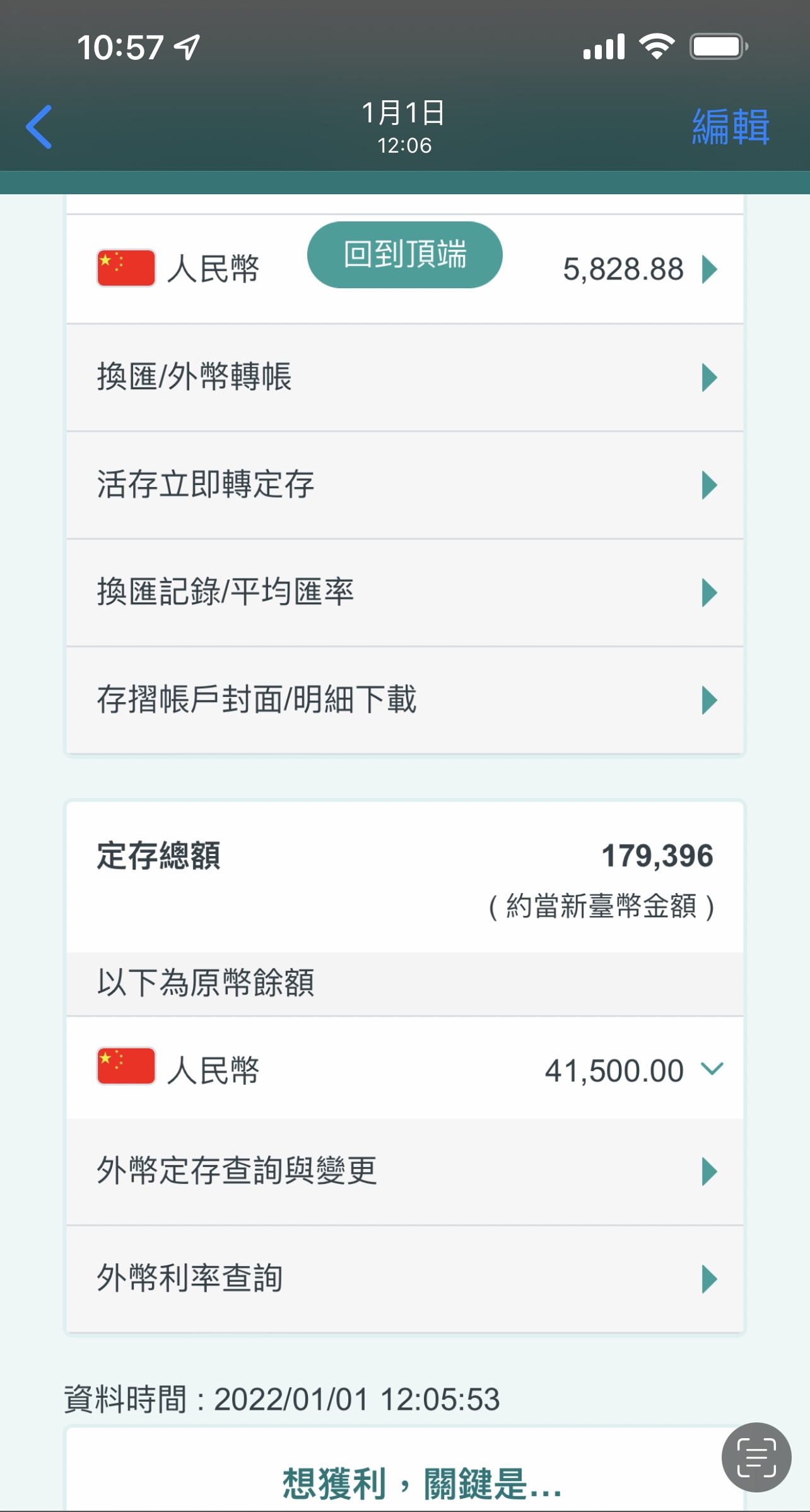810x1512 pixels.
Task: Tap the China flag in 定存 section
Action: [x=126, y=1066]
